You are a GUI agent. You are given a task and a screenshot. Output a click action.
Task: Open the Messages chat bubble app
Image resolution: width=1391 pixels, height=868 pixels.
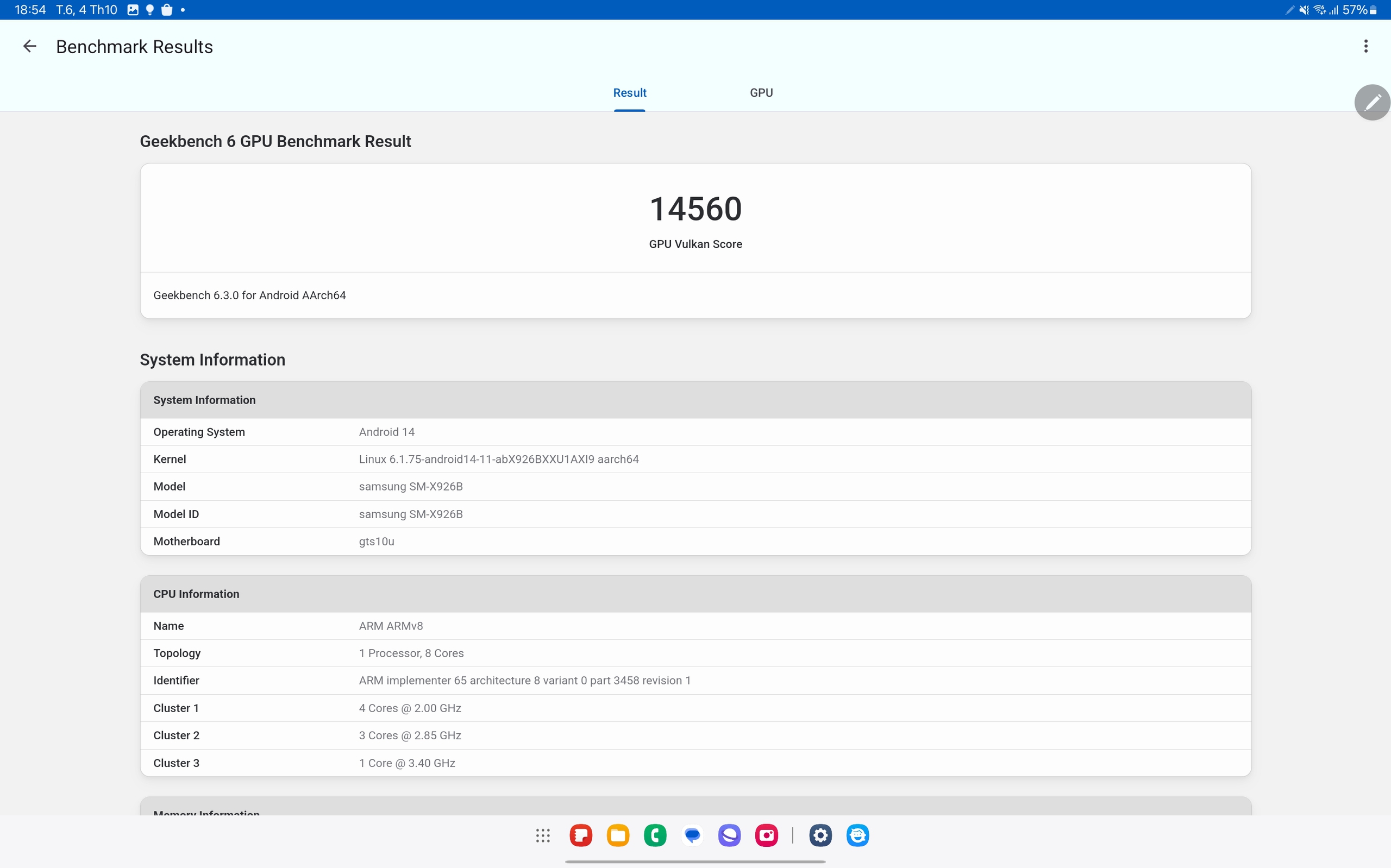[x=692, y=835]
